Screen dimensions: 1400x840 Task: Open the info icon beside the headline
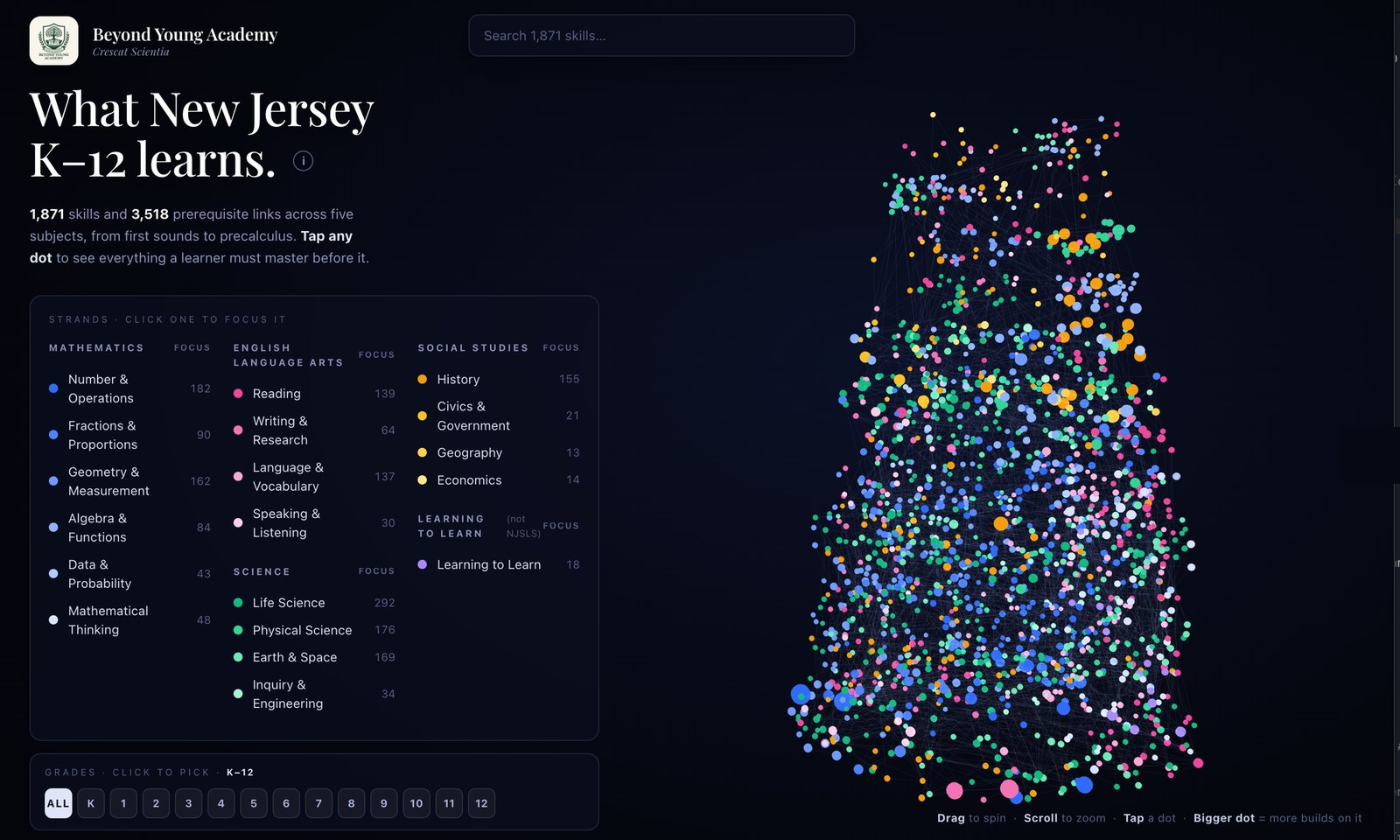click(x=303, y=161)
